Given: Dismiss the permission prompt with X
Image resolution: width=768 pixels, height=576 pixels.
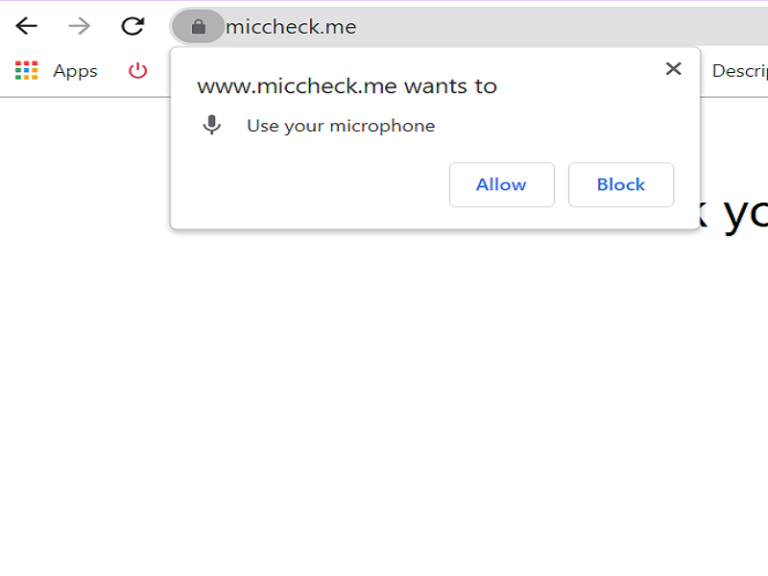Looking at the screenshot, I should tap(673, 69).
